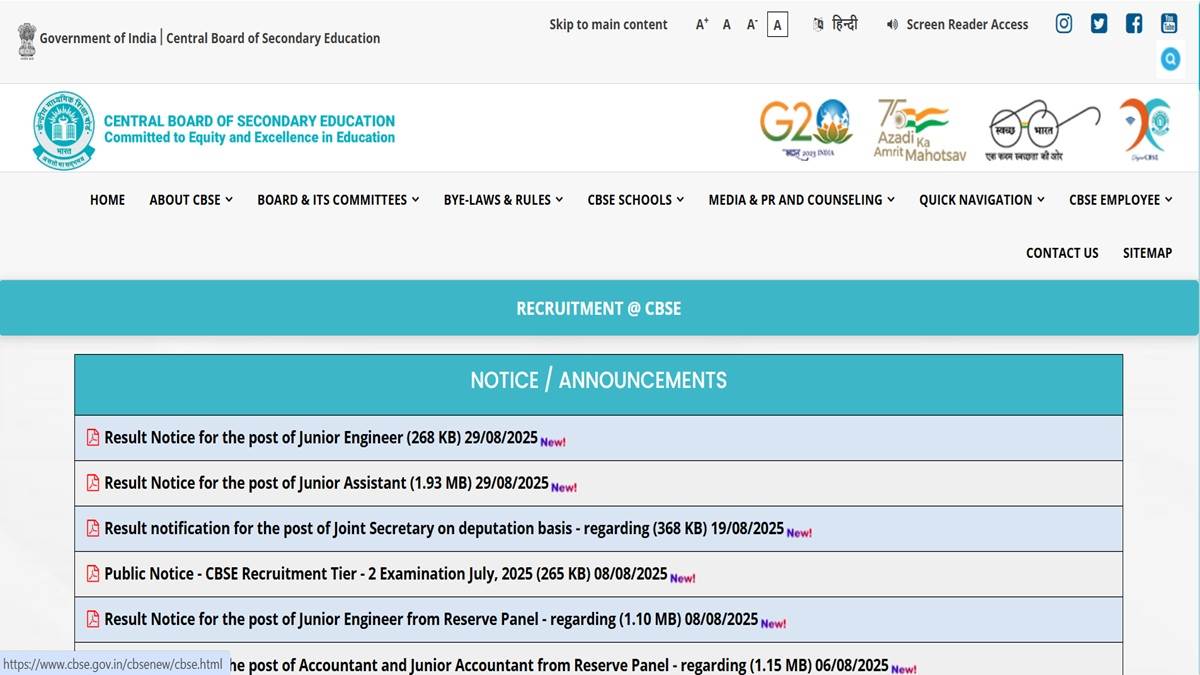Click Skip to main content link
The image size is (1200, 675).
click(x=608, y=25)
